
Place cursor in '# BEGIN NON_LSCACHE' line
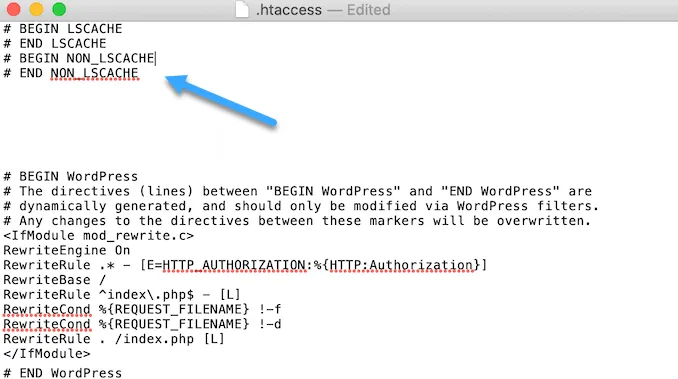click(x=79, y=58)
